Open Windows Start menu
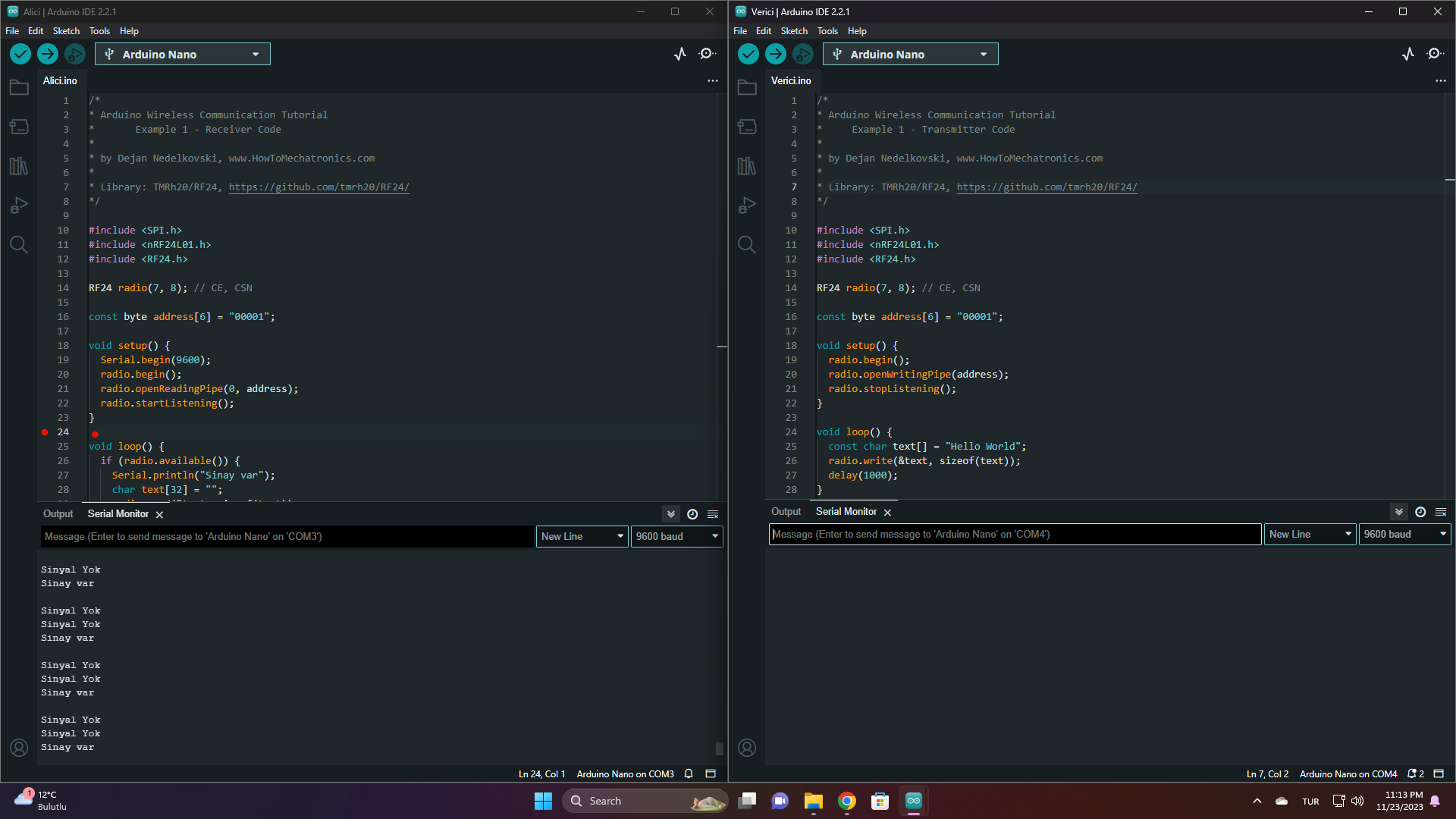Image resolution: width=1456 pixels, height=819 pixels. coord(543,801)
